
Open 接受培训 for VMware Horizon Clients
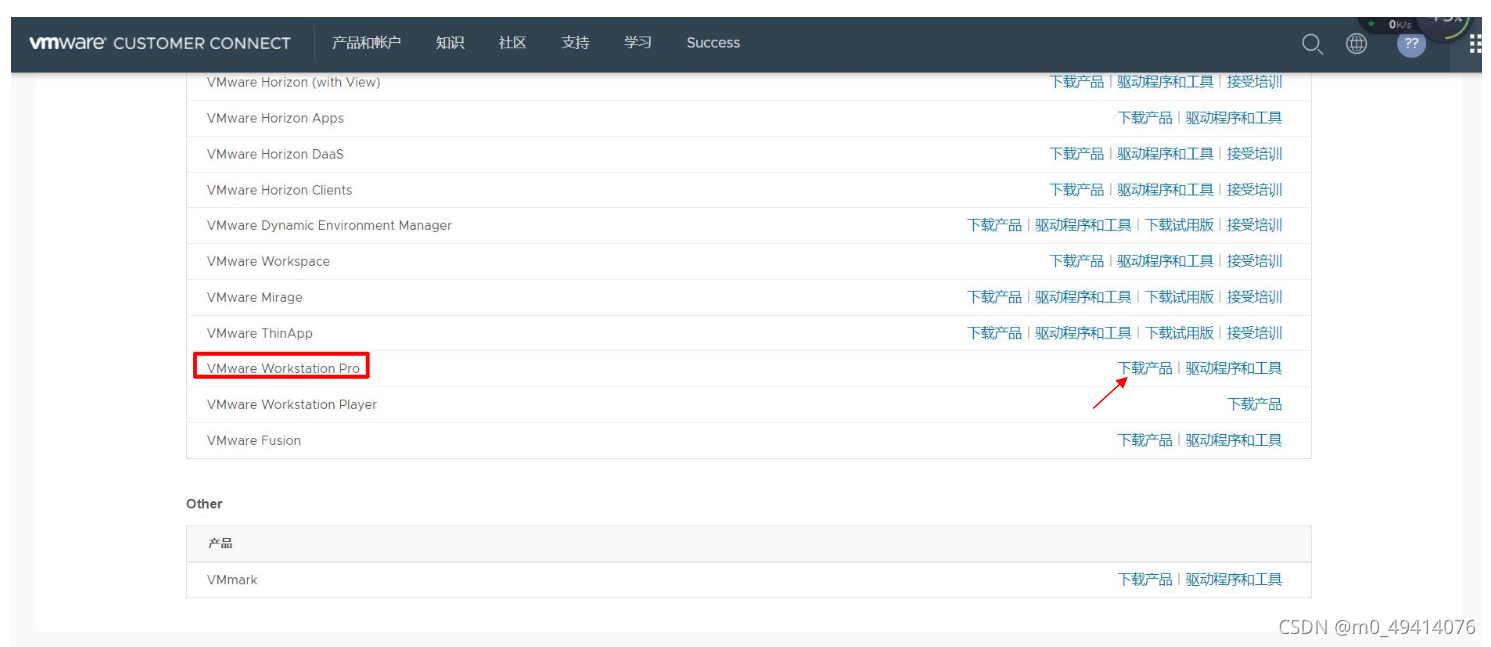(x=1255, y=190)
